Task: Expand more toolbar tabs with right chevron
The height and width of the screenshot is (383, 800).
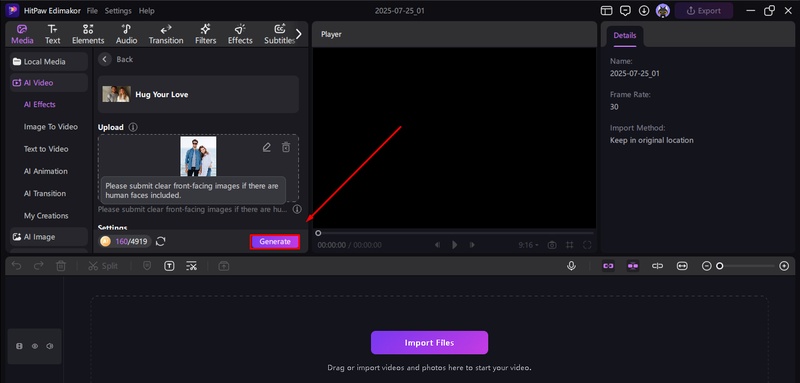Action: pos(299,34)
